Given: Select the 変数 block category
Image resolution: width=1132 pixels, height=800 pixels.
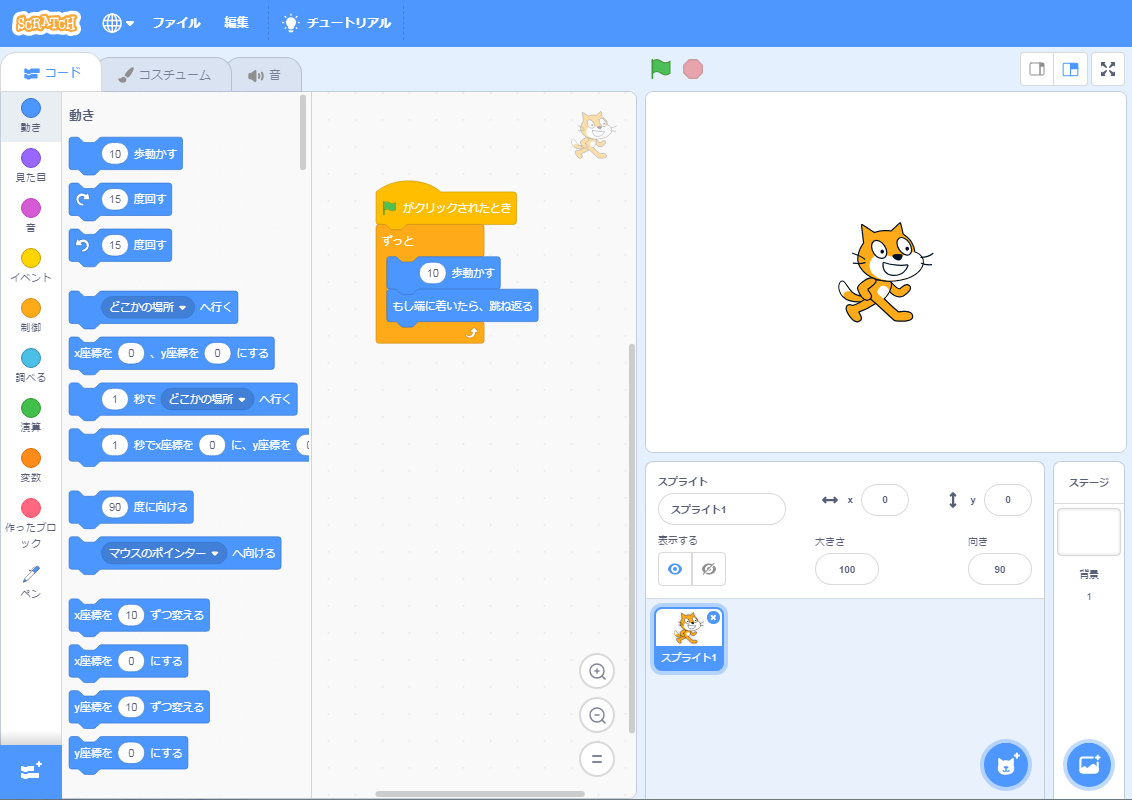Looking at the screenshot, I should [x=30, y=465].
